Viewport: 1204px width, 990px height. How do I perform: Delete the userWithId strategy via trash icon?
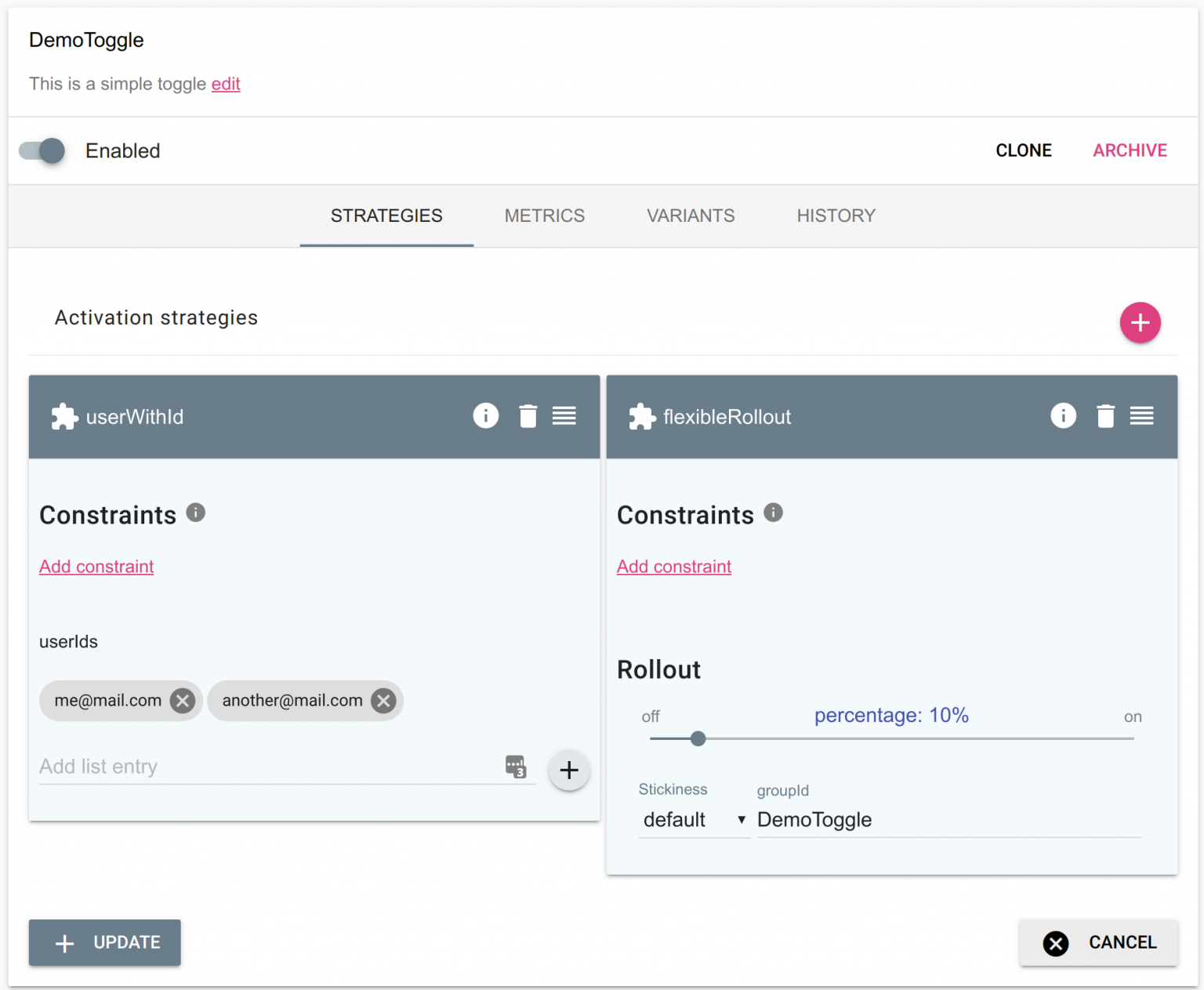click(x=528, y=416)
